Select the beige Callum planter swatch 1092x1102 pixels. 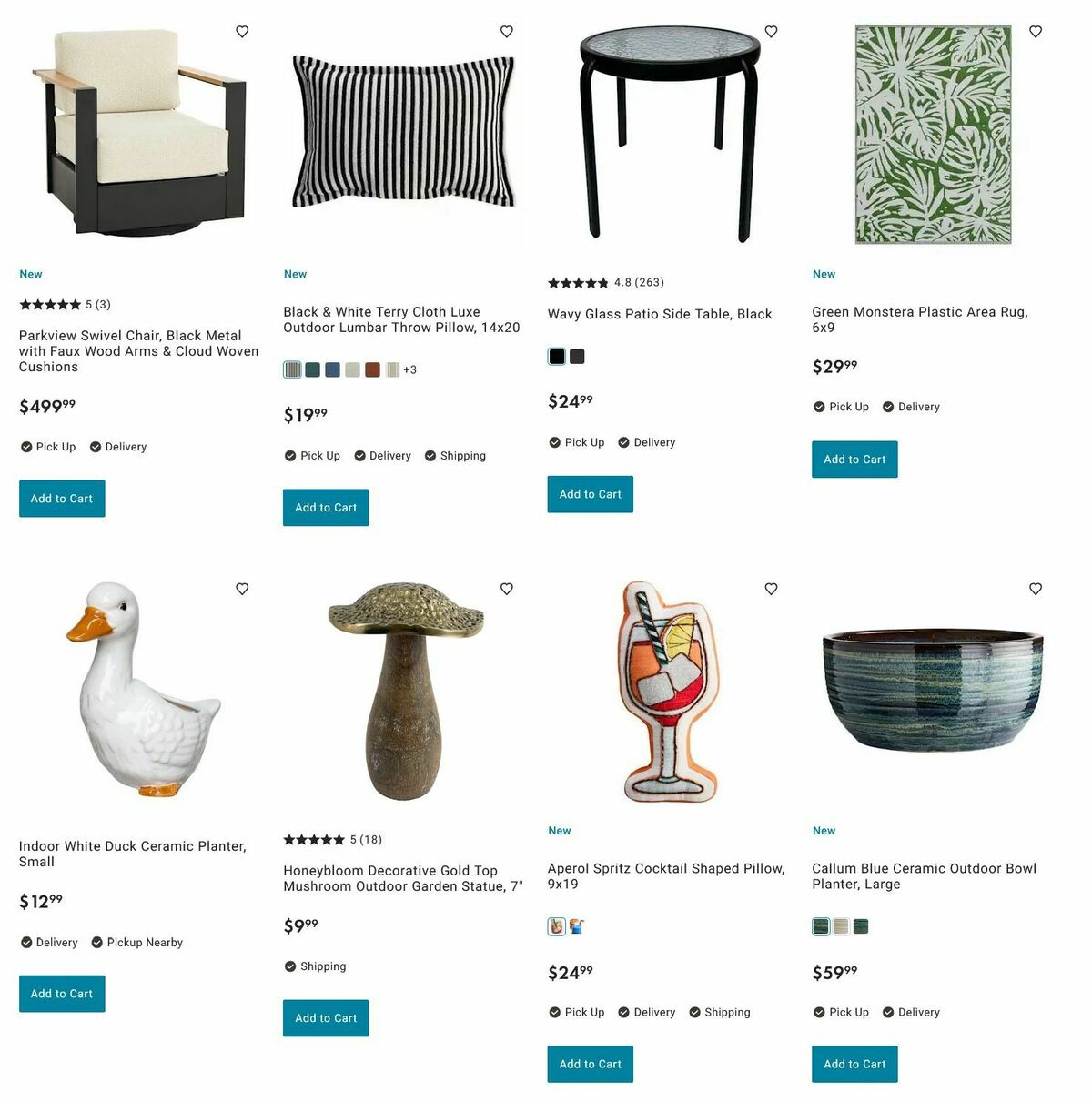coord(841,926)
